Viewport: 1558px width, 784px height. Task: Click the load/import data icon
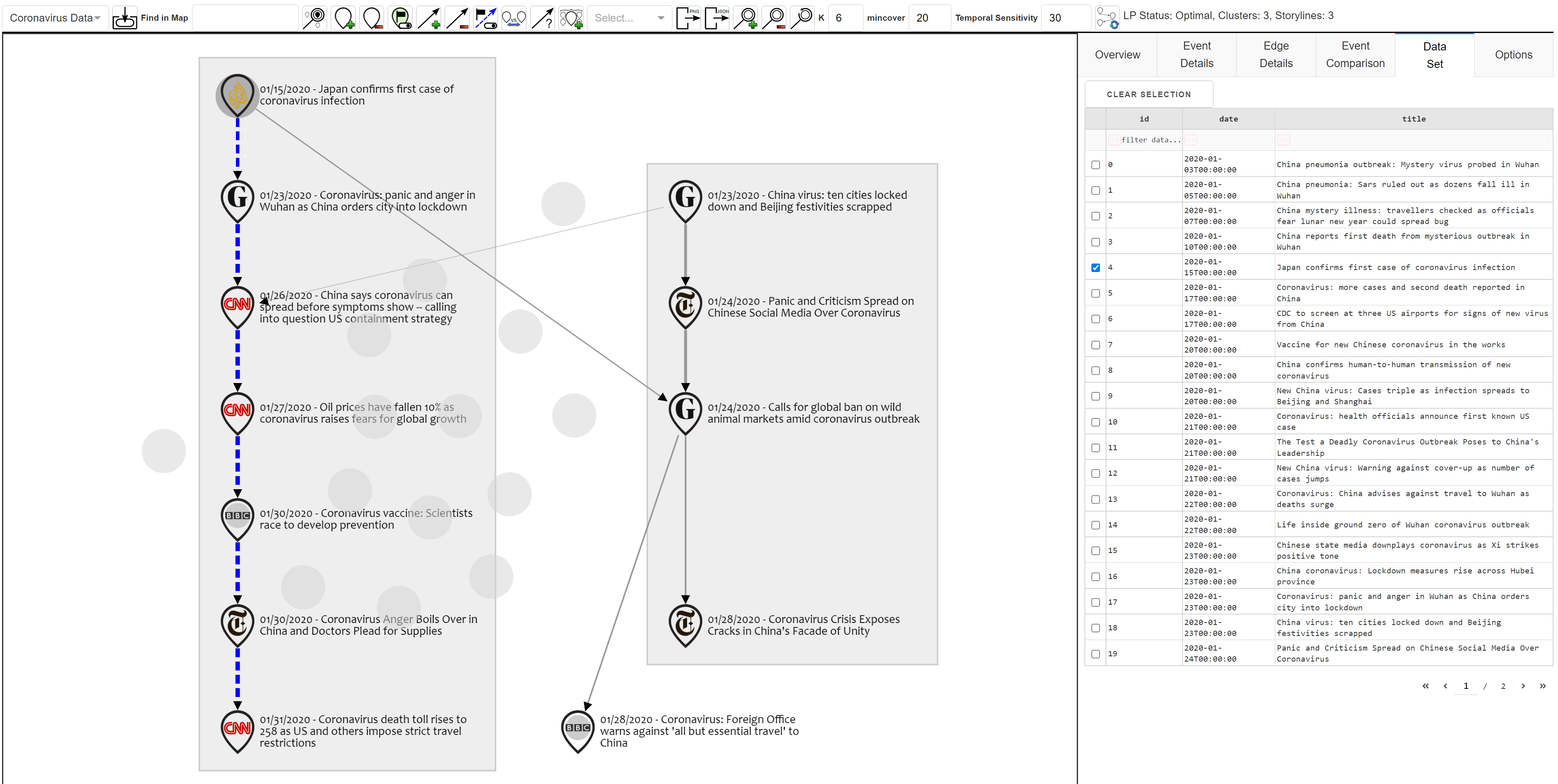124,17
